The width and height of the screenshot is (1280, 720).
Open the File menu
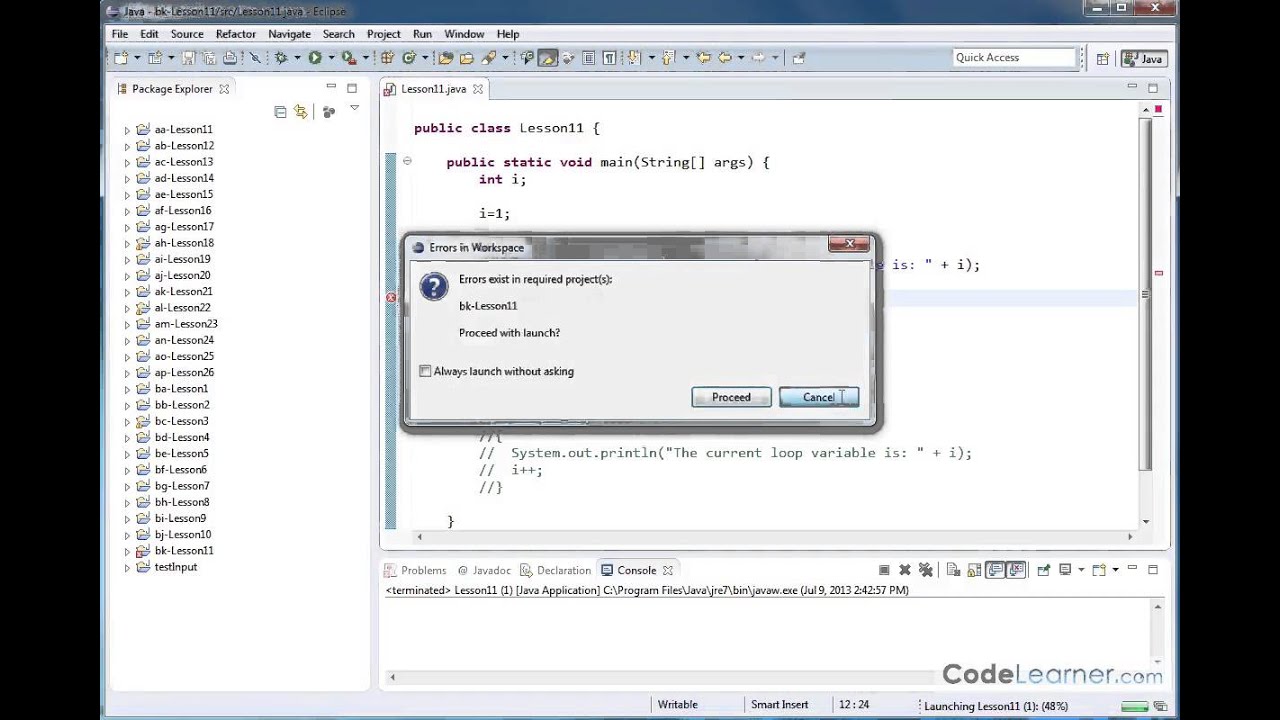tap(119, 34)
